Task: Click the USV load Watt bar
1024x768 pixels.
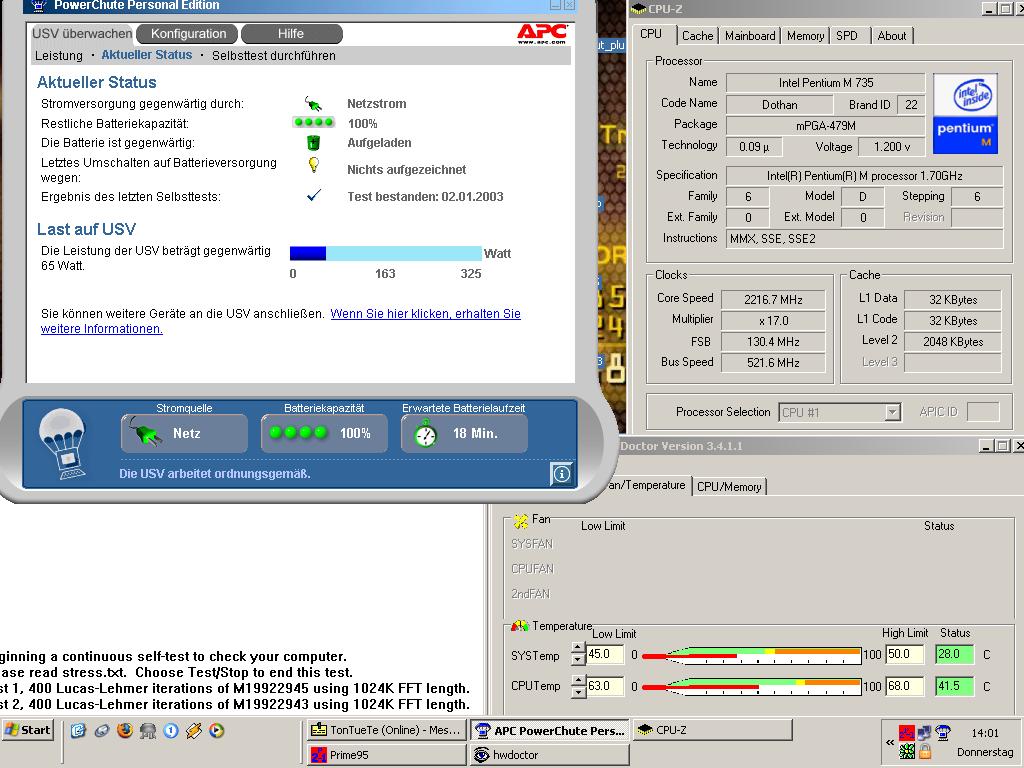Action: [x=385, y=253]
